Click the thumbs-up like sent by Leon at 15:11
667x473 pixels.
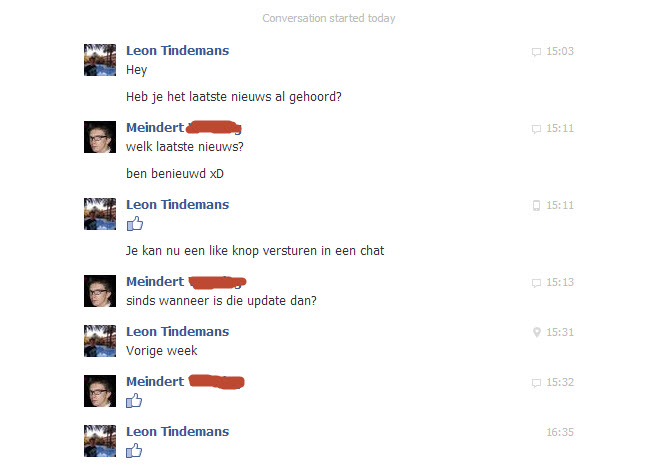pyautogui.click(x=135, y=224)
